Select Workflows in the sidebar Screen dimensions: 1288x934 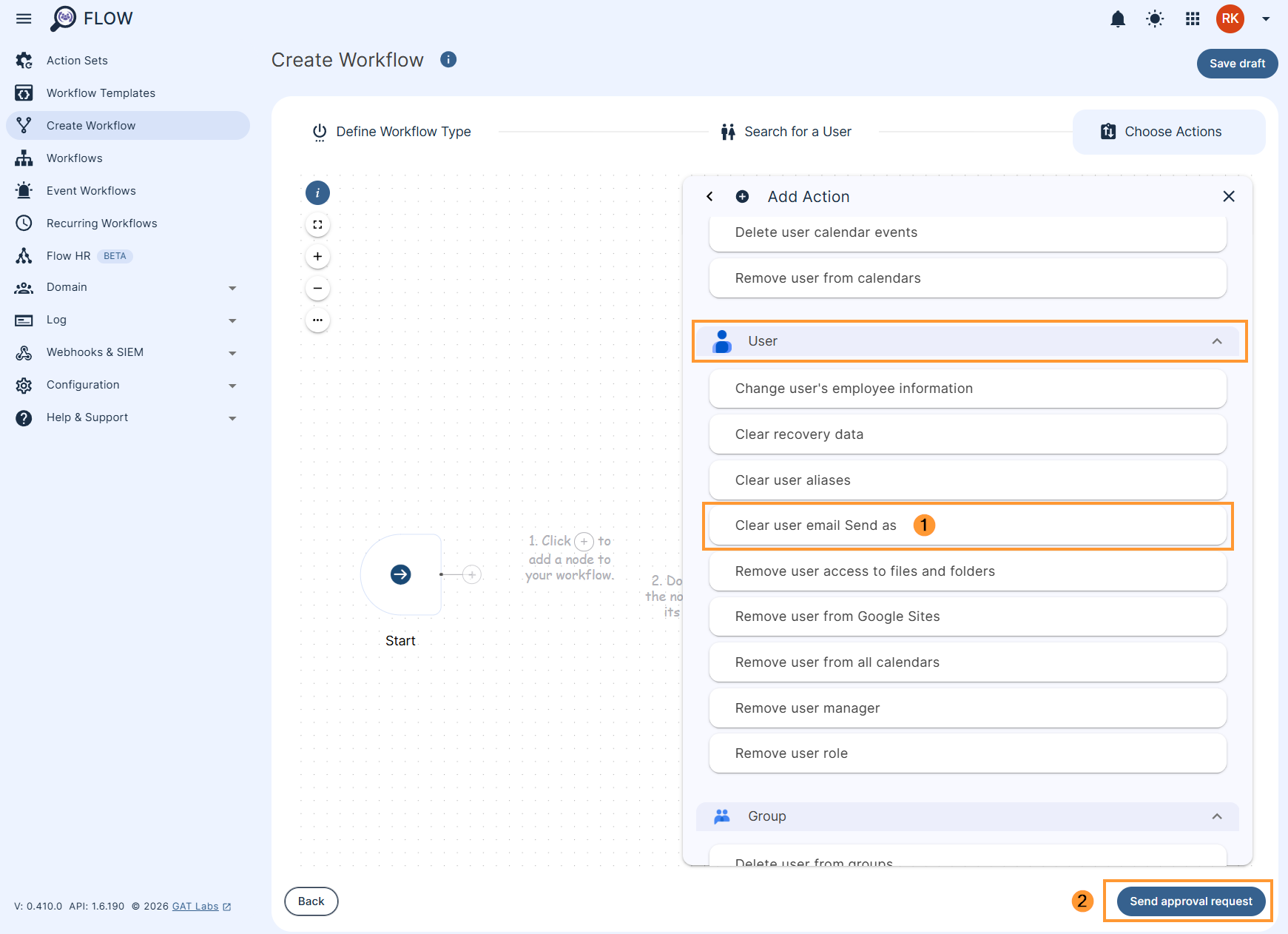pos(75,158)
